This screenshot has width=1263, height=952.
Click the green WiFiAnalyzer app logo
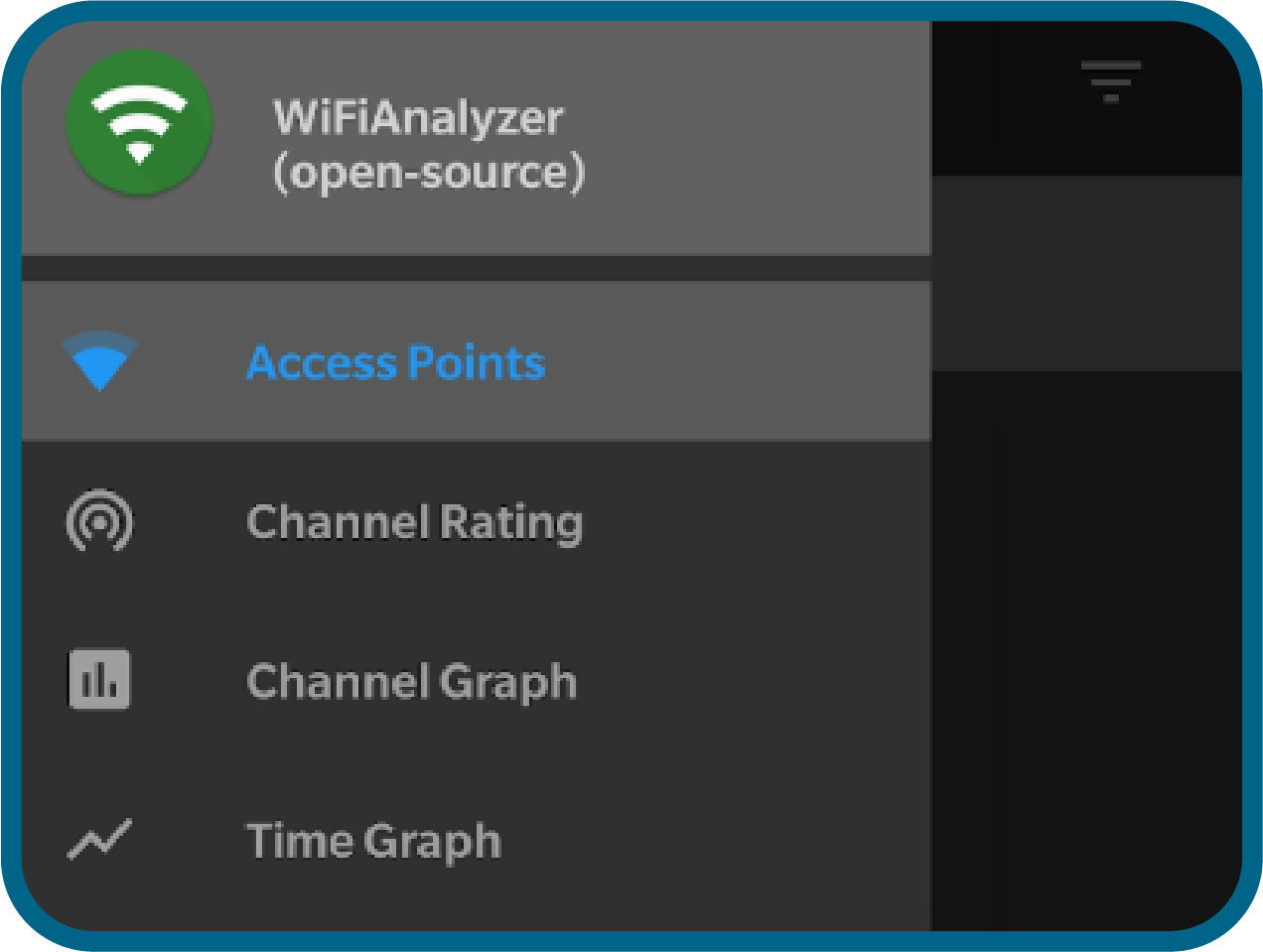coord(139,123)
